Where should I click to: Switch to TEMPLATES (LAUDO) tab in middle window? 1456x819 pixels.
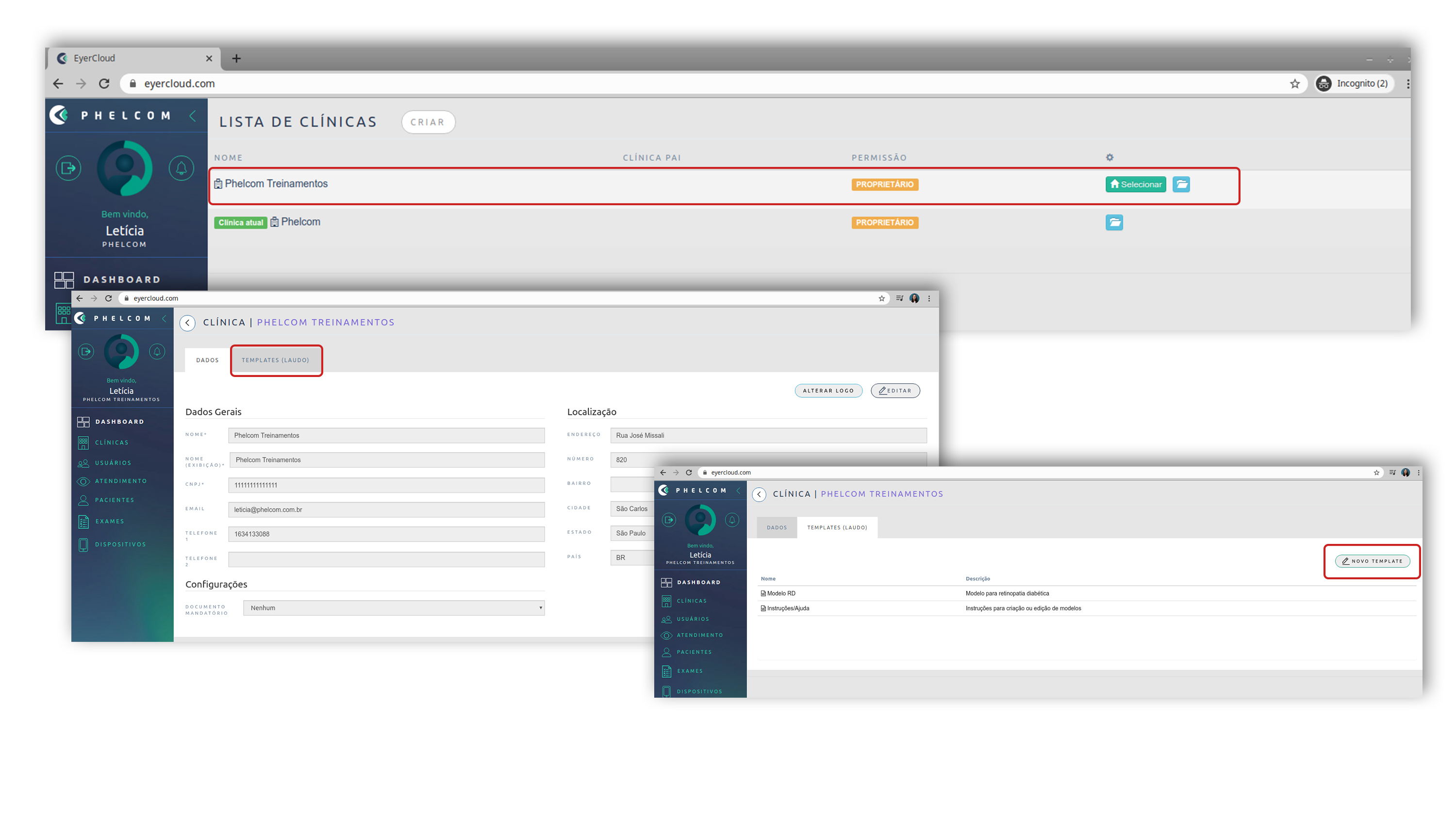[275, 360]
